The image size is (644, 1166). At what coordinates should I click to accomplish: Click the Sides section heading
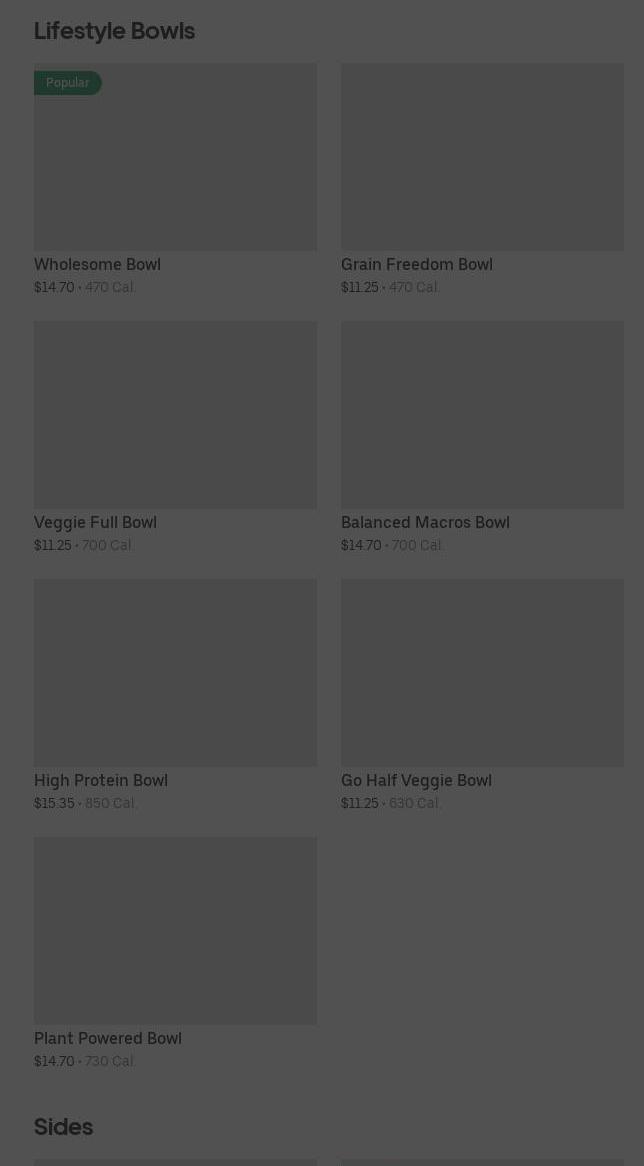click(x=64, y=1127)
